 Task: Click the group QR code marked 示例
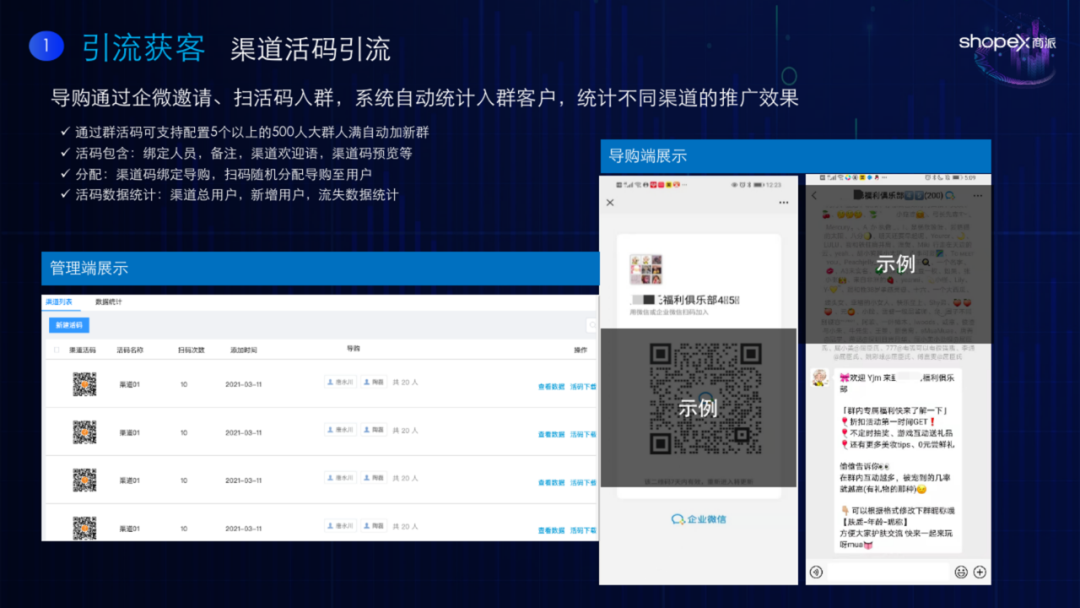point(705,399)
